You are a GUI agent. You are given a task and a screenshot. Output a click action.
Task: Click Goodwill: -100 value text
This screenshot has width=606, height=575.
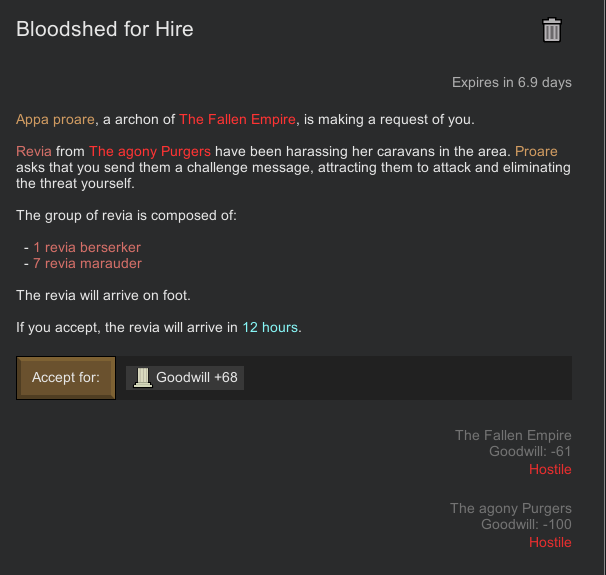point(526,525)
